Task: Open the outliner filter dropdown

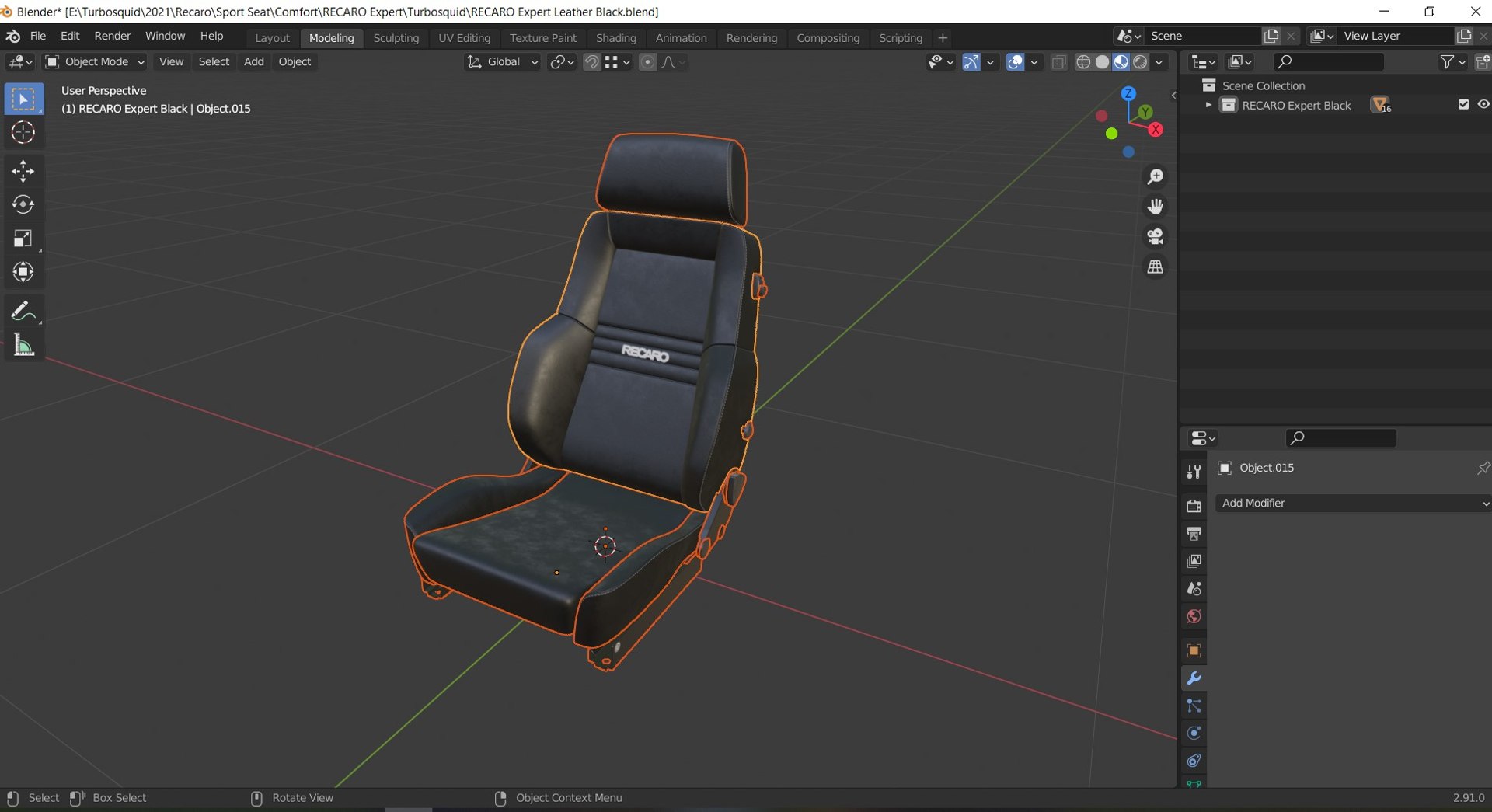Action: (1452, 62)
